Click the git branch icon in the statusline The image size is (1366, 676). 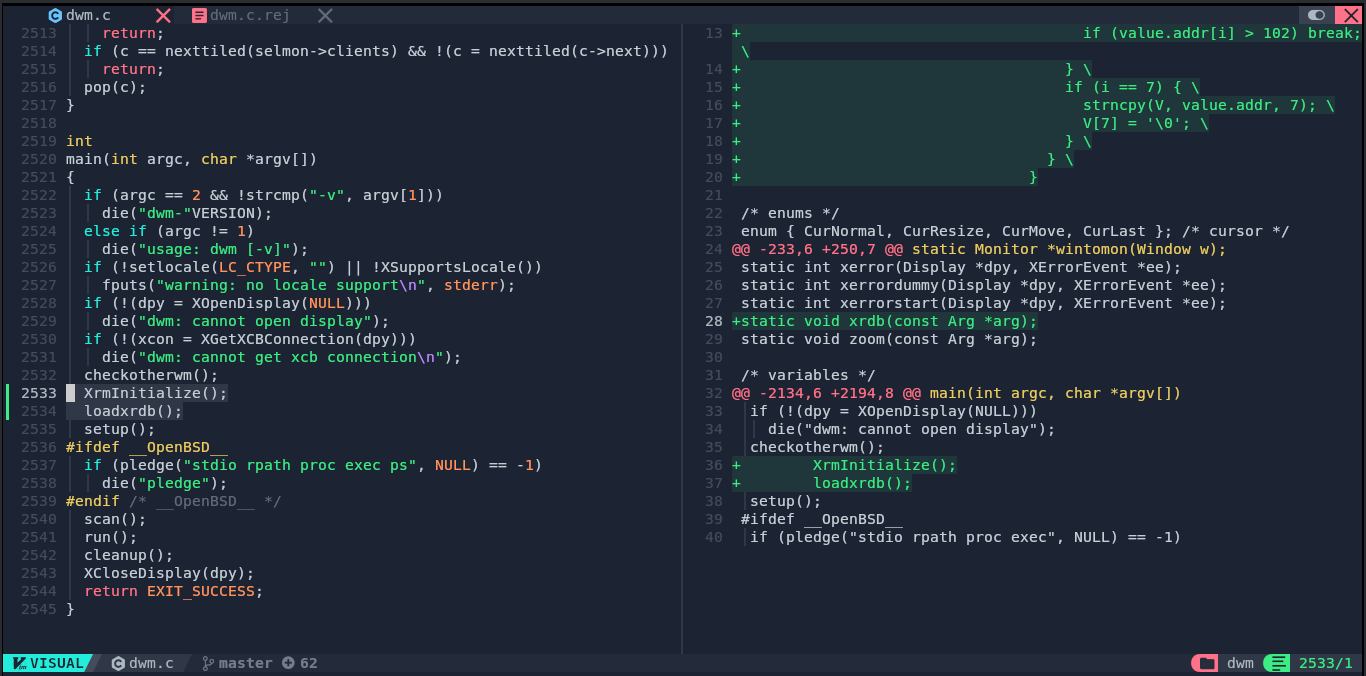pyautogui.click(x=208, y=663)
